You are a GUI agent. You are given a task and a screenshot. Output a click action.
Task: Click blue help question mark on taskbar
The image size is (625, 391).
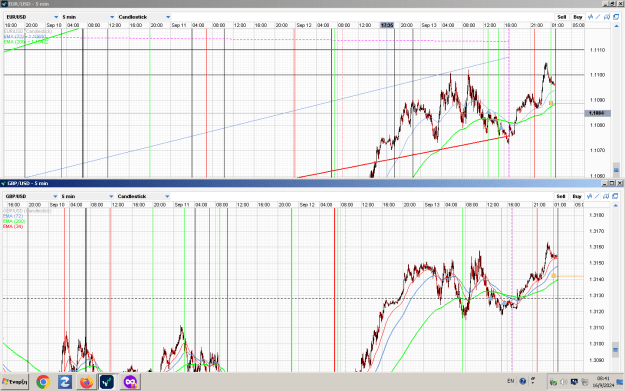[523, 381]
